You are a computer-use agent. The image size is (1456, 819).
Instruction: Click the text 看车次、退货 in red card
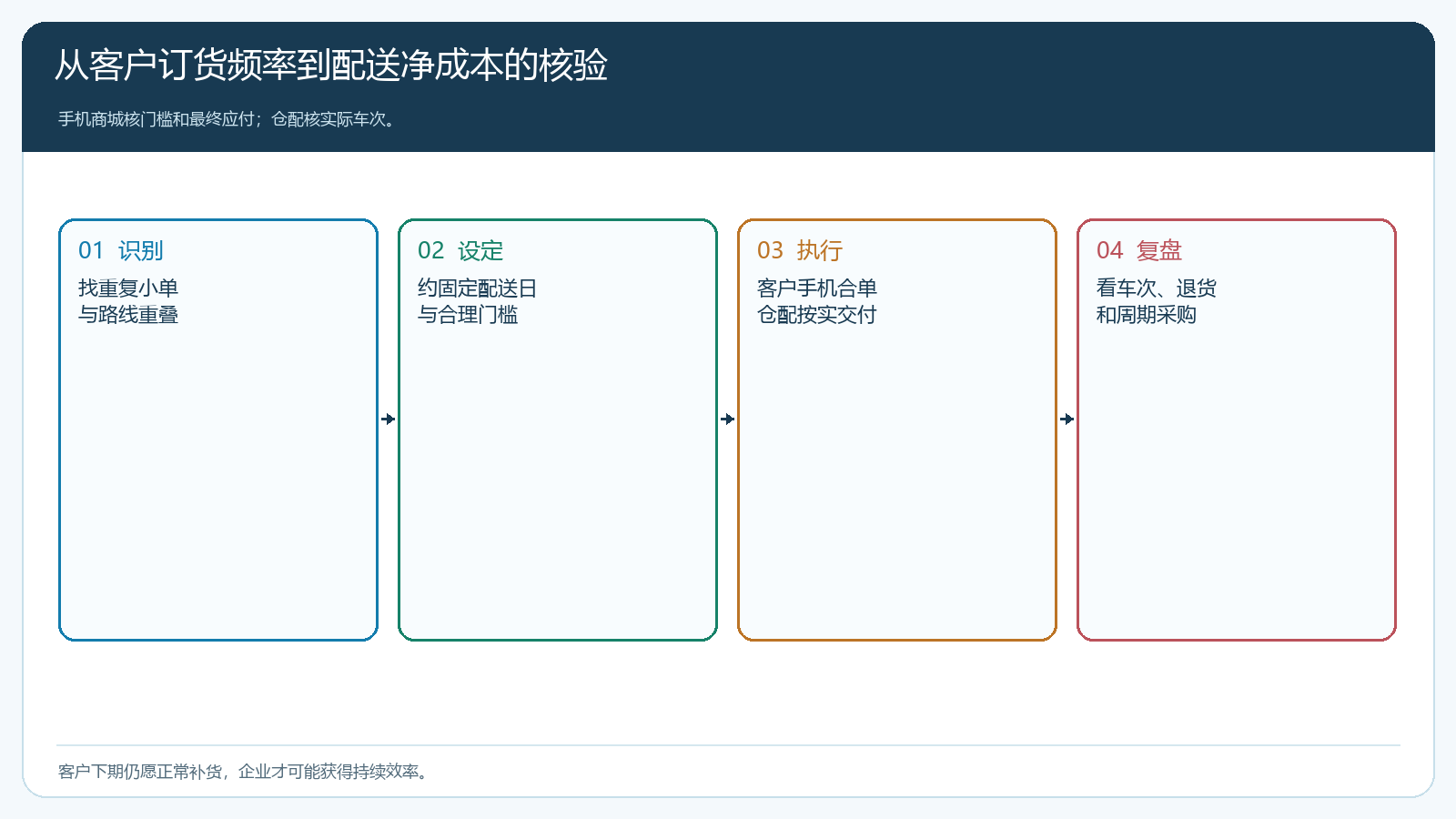coord(1157,288)
